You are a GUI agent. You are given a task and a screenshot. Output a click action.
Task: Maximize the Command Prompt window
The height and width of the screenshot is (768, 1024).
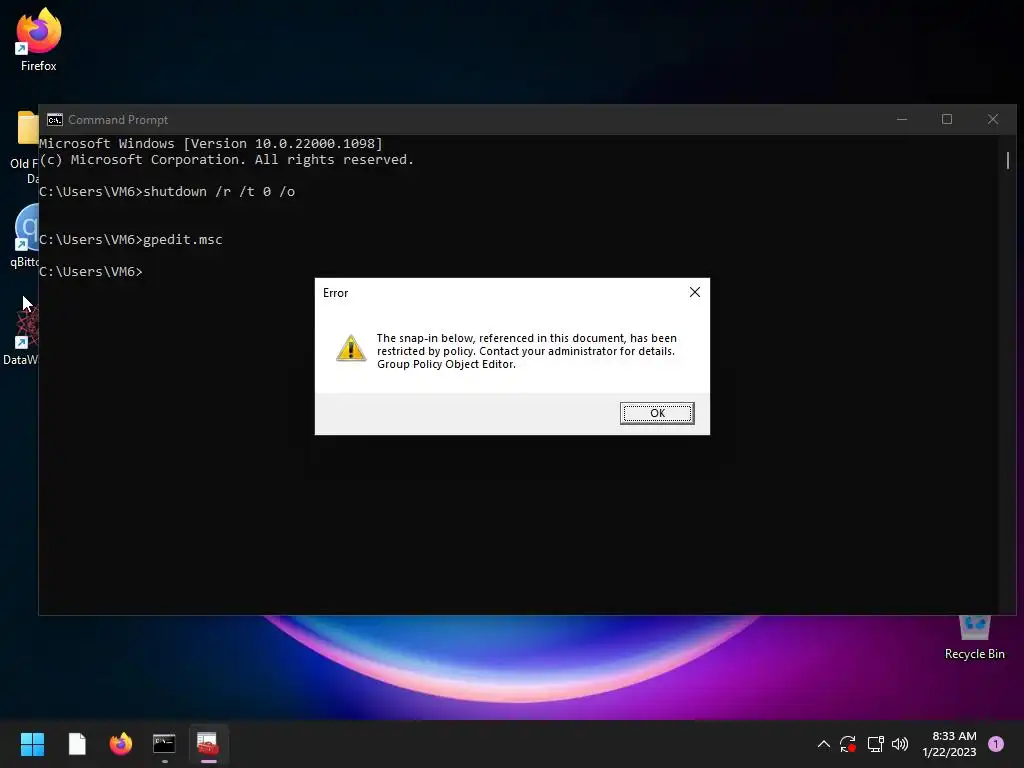[x=947, y=120]
